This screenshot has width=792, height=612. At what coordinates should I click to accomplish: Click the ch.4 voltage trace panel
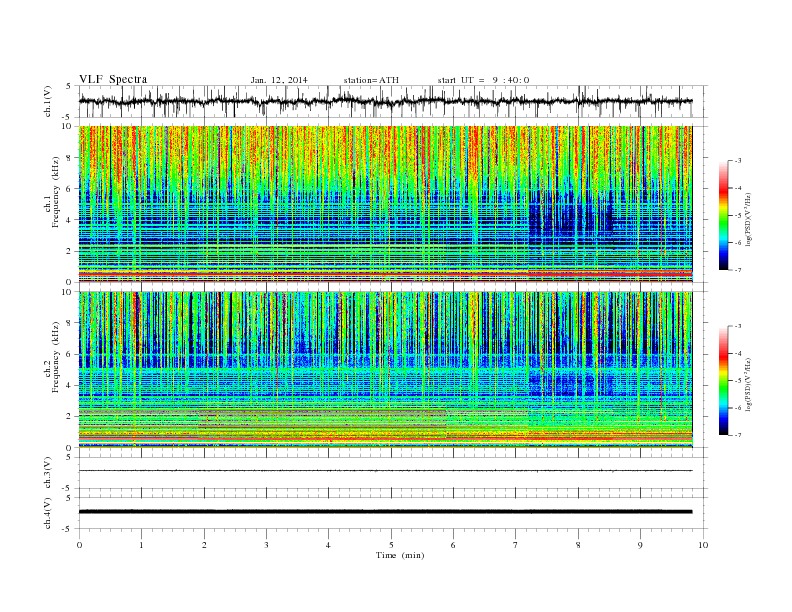pyautogui.click(x=392, y=513)
